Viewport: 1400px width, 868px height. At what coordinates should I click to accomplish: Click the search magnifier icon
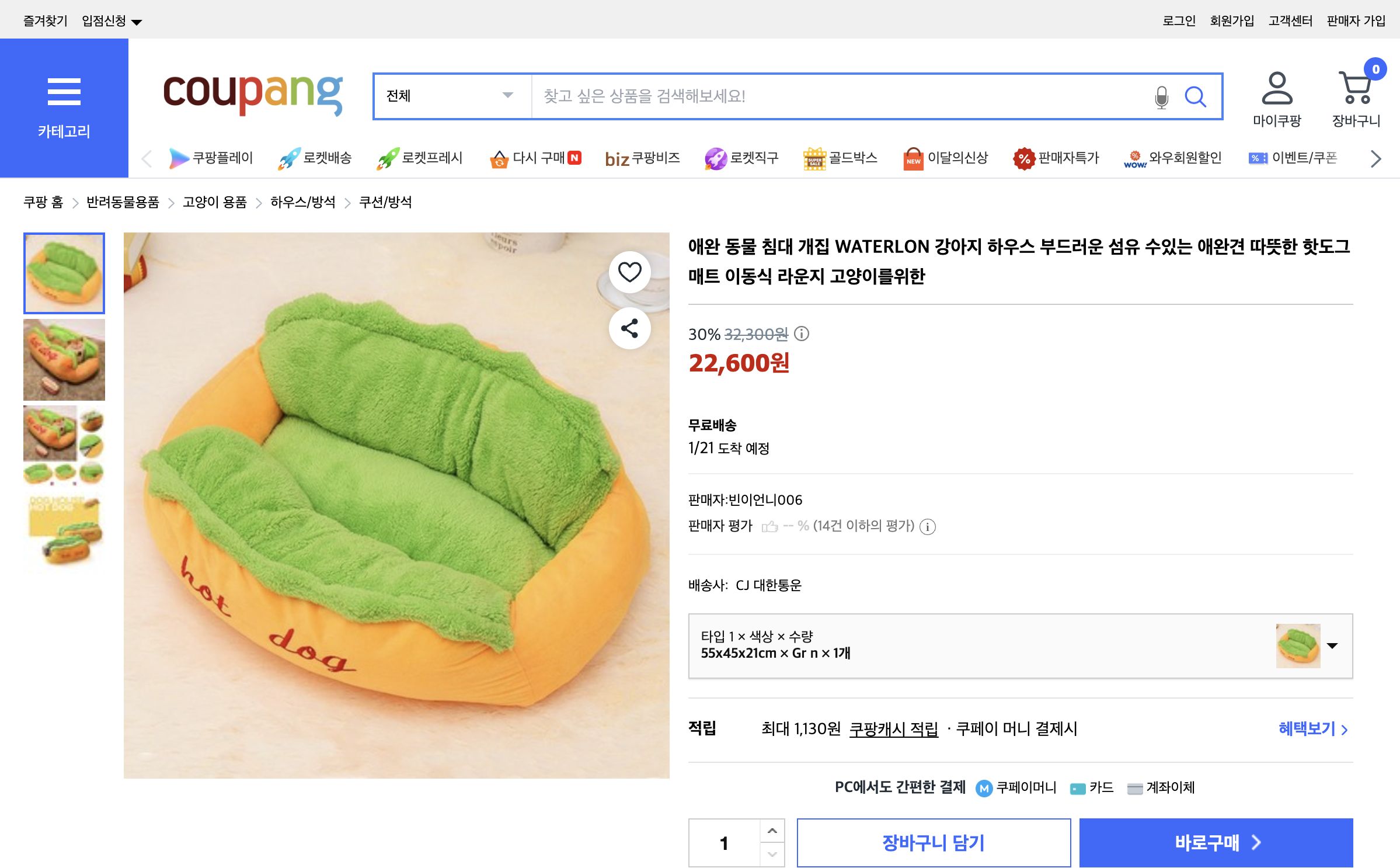click(x=1196, y=96)
